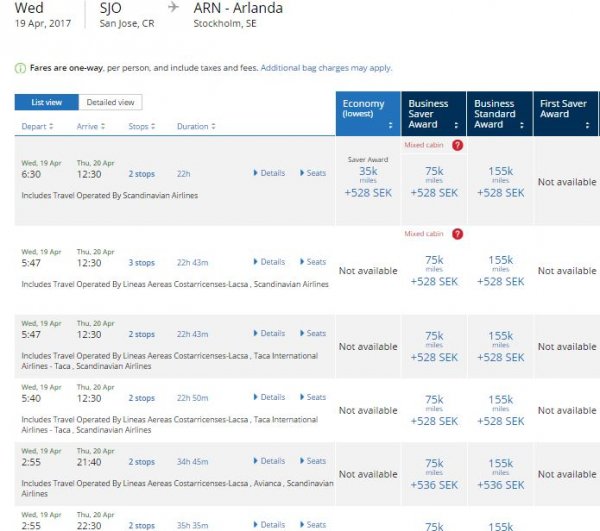Switch to List view tab
This screenshot has width=600, height=531.
[47, 102]
